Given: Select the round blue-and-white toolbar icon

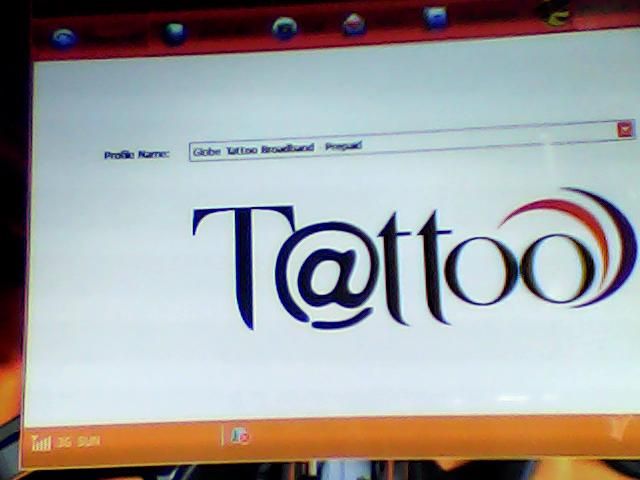Looking at the screenshot, I should 284,29.
